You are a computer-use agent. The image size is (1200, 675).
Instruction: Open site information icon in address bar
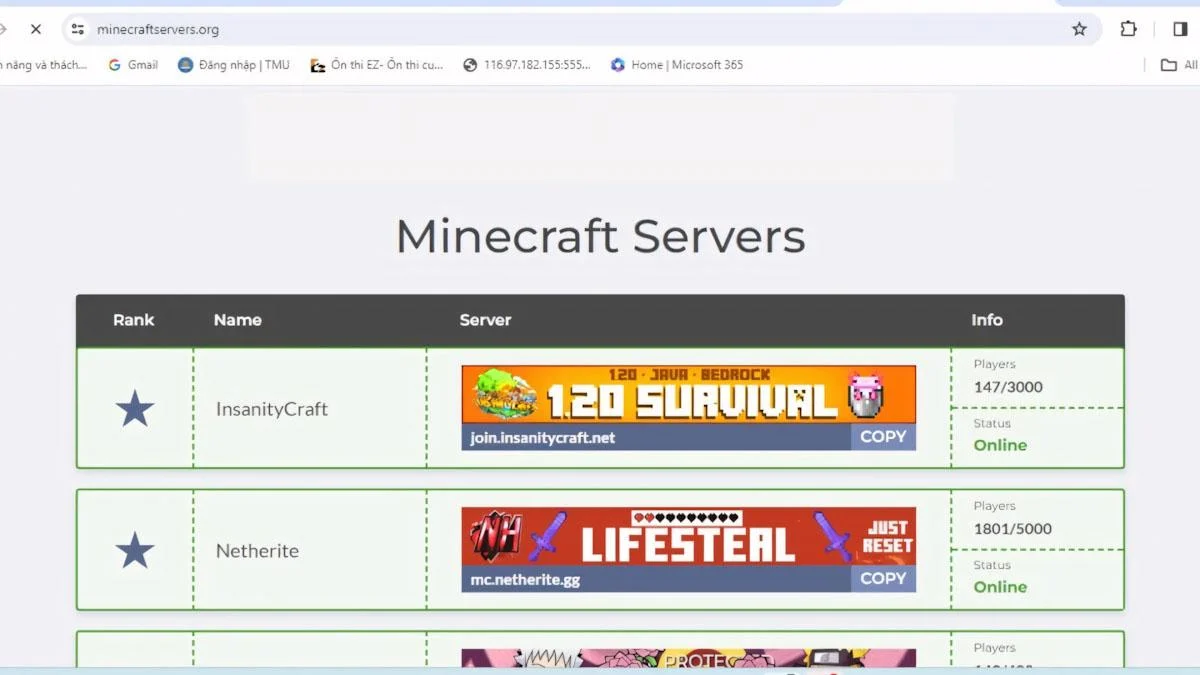[78, 29]
